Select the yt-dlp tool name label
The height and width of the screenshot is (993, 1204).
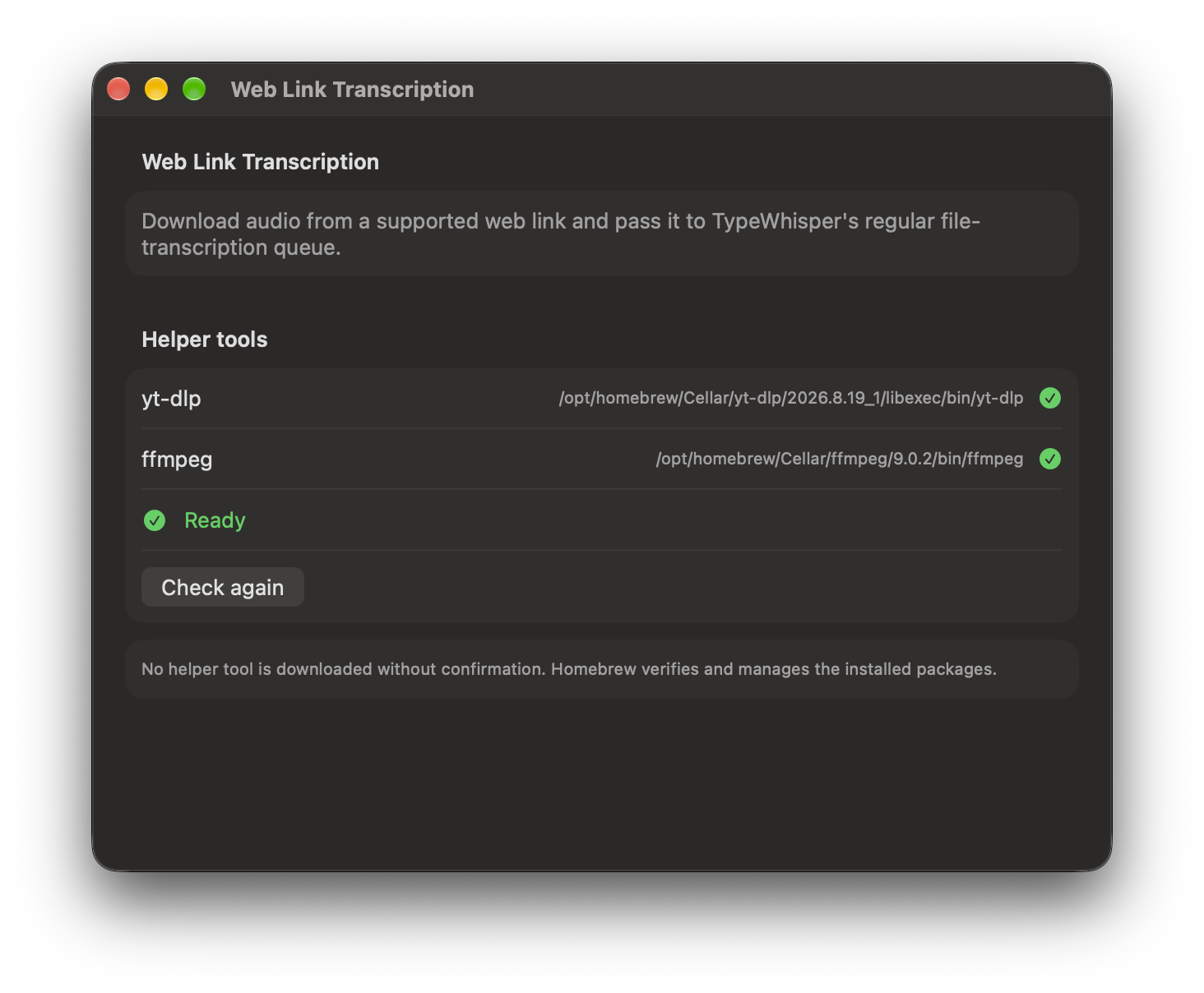pos(171,399)
